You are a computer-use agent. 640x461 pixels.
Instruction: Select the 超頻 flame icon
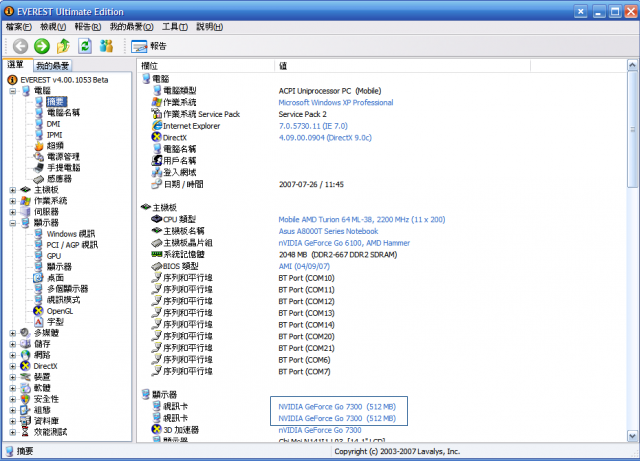tap(38, 146)
